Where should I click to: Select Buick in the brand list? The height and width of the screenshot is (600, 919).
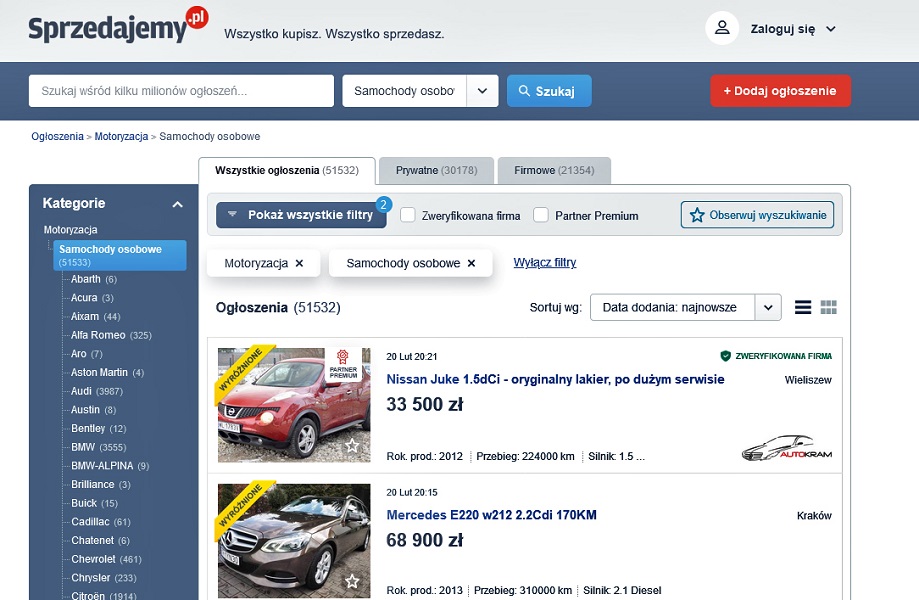94,503
